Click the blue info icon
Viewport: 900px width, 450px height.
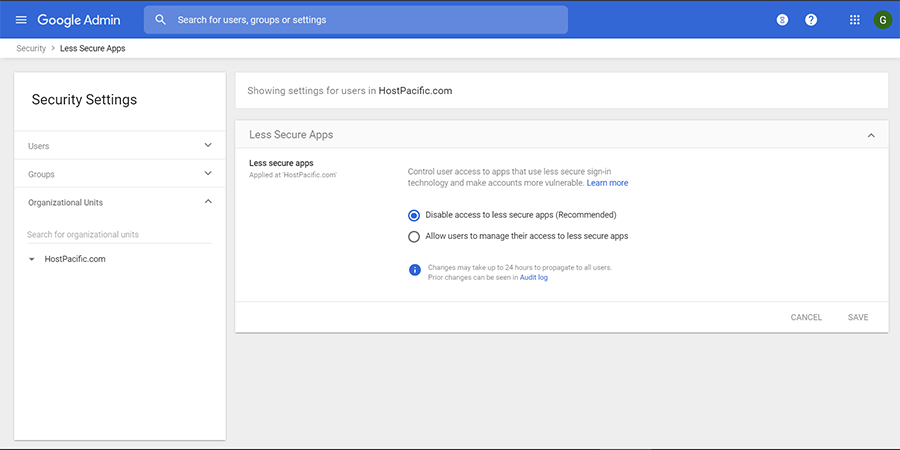[415, 270]
